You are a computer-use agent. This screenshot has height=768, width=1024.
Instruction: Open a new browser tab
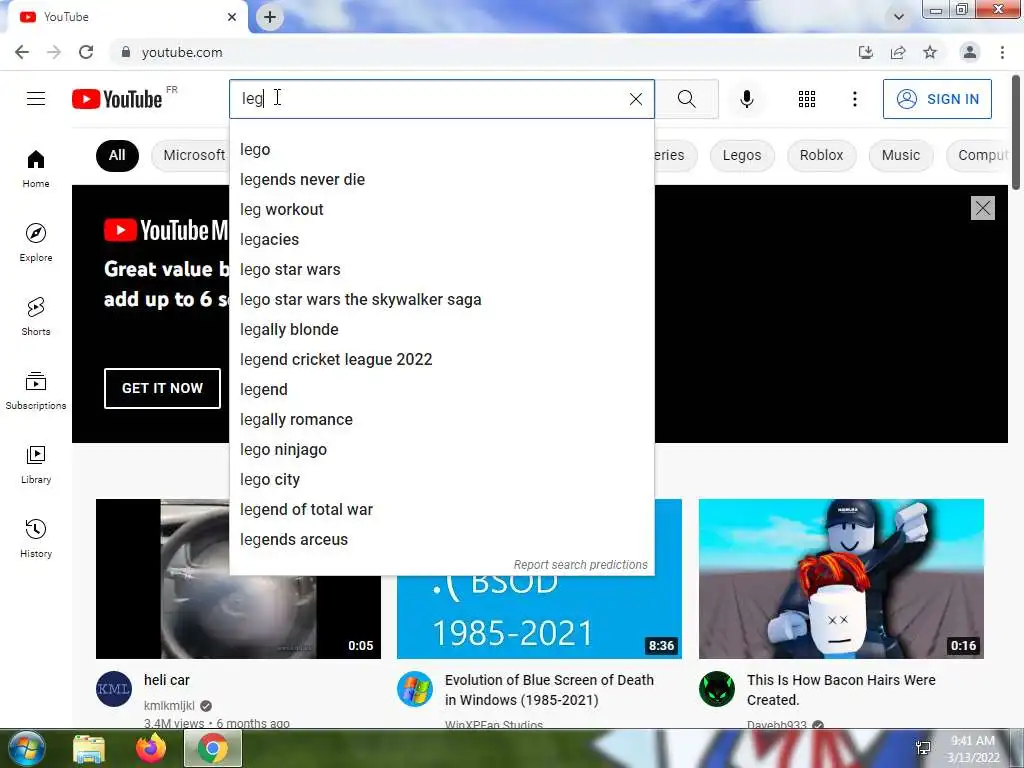[x=270, y=17]
